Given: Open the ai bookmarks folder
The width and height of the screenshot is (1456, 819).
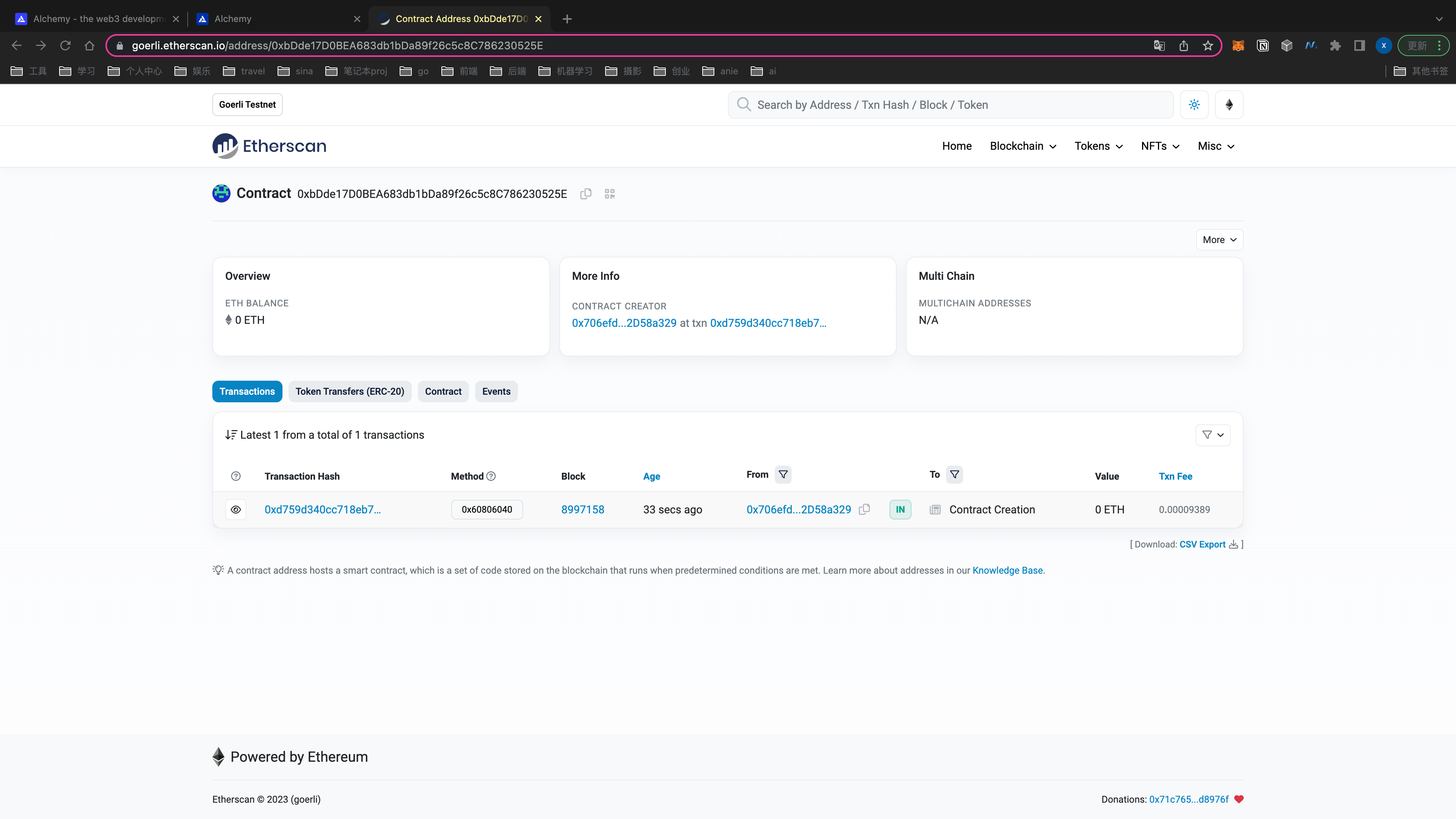Looking at the screenshot, I should [764, 71].
